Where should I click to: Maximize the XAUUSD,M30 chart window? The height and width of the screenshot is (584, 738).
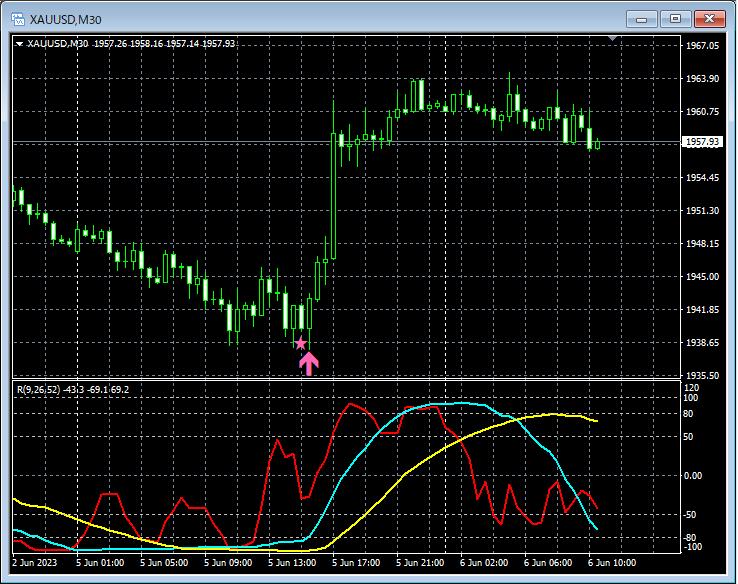(675, 19)
